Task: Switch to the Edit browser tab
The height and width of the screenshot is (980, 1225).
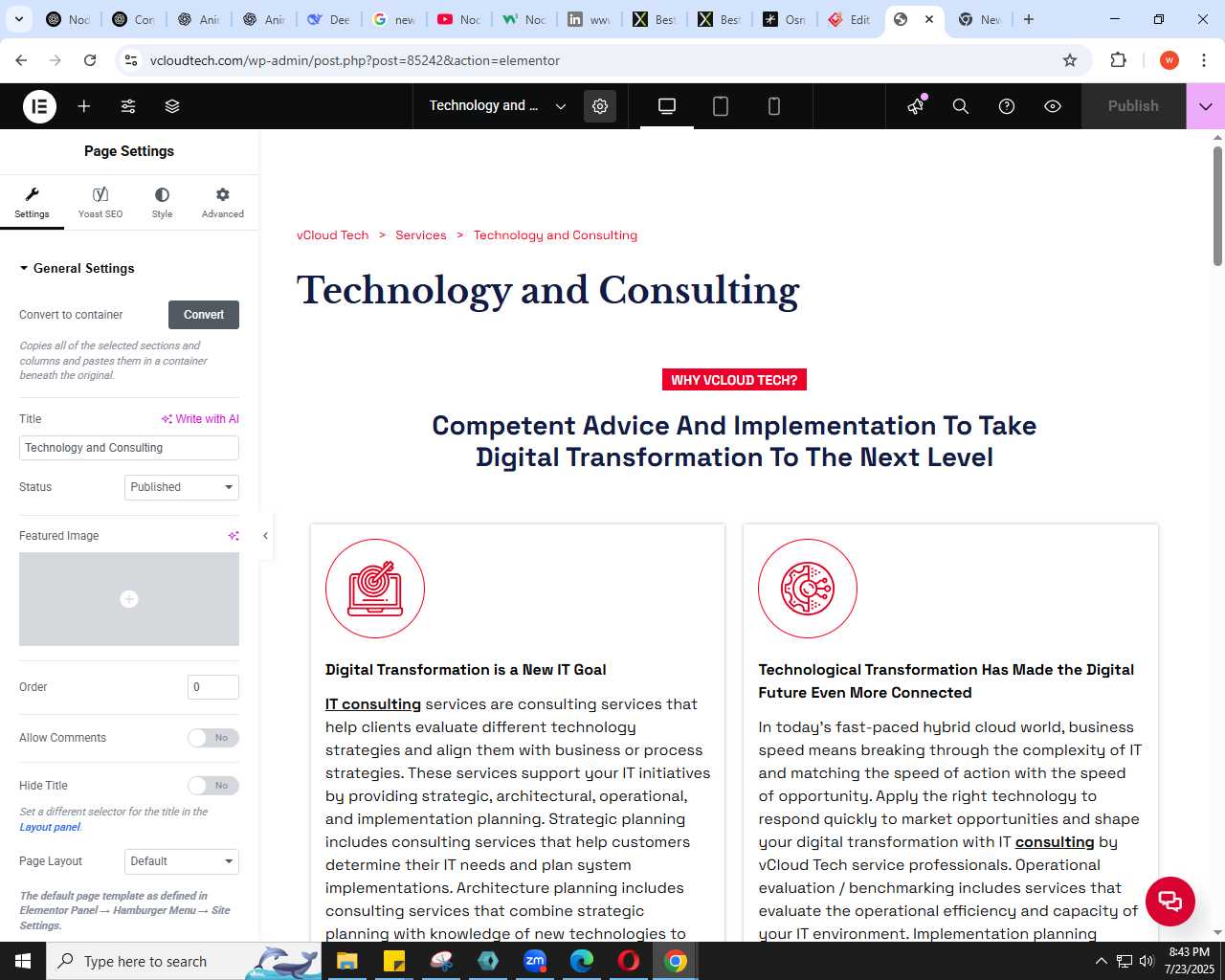Action: [x=850, y=19]
